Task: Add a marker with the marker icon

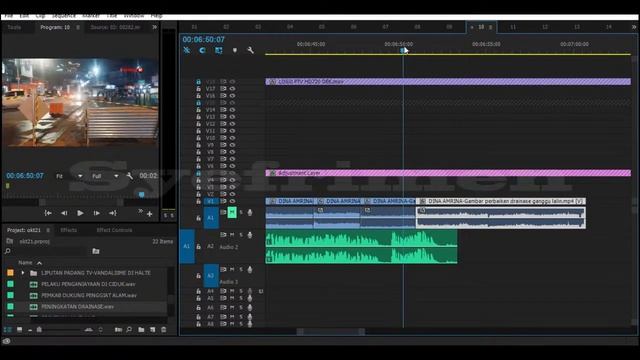Action: (235, 50)
